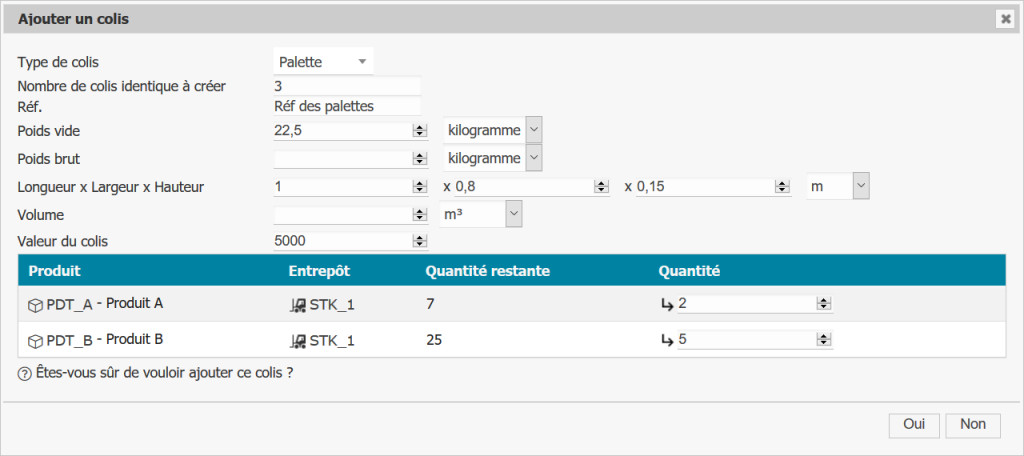
Task: Click the arrow icon beside Produit A quantity
Action: tap(666, 304)
